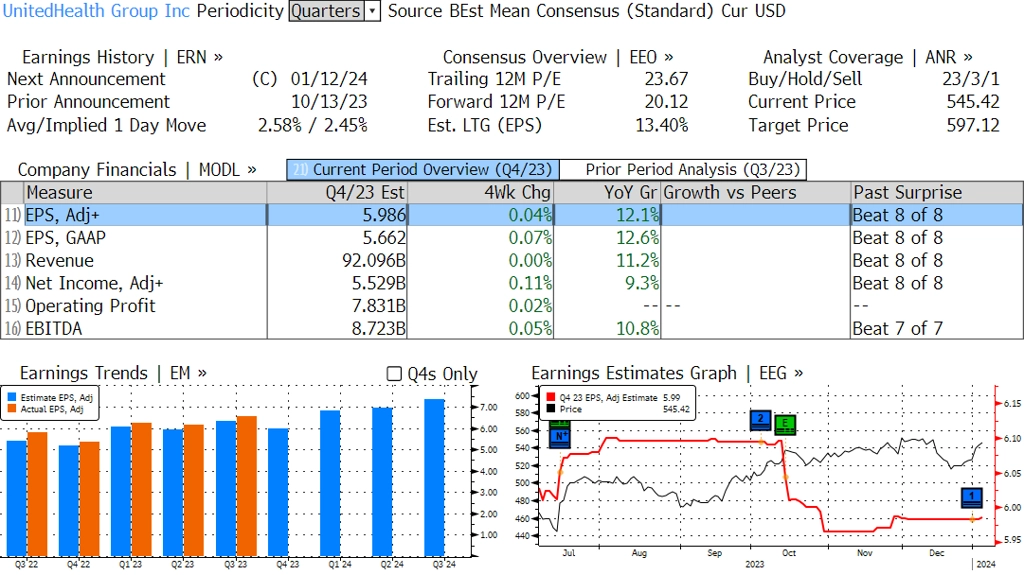Click the blue N+ news marker icon
1024x575 pixels.
pos(560,437)
